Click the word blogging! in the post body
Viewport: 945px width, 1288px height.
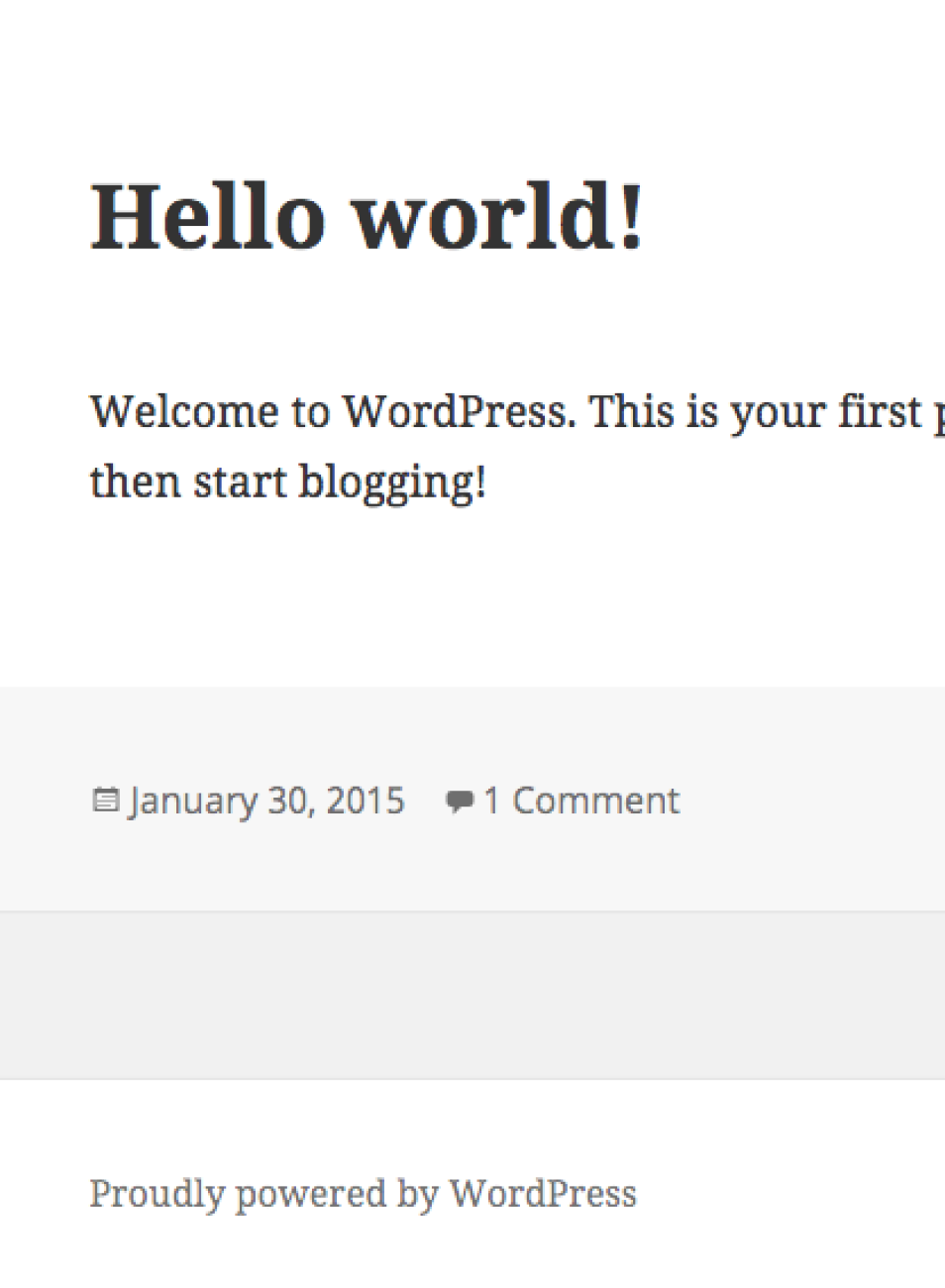pos(393,483)
